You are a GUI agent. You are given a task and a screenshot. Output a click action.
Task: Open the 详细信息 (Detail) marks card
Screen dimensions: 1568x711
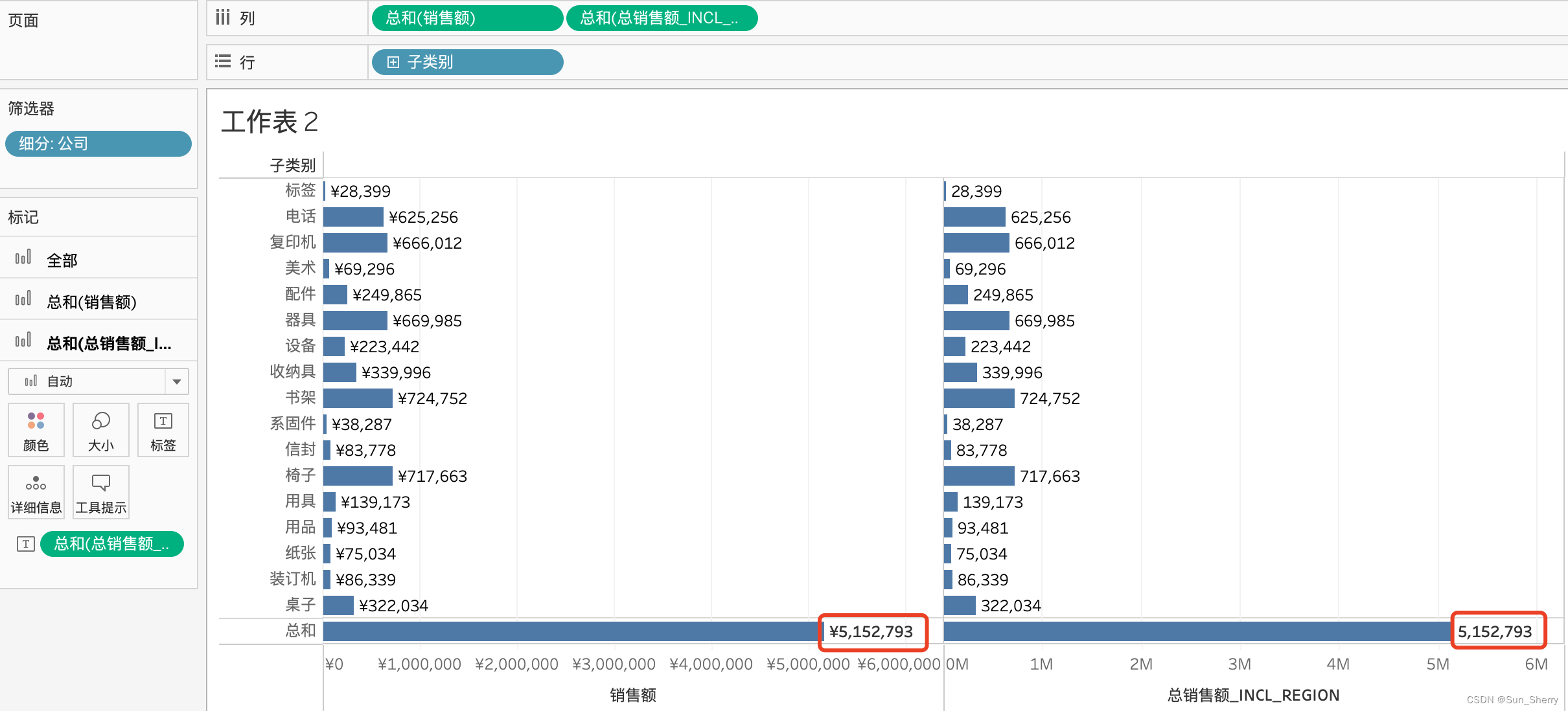click(36, 492)
